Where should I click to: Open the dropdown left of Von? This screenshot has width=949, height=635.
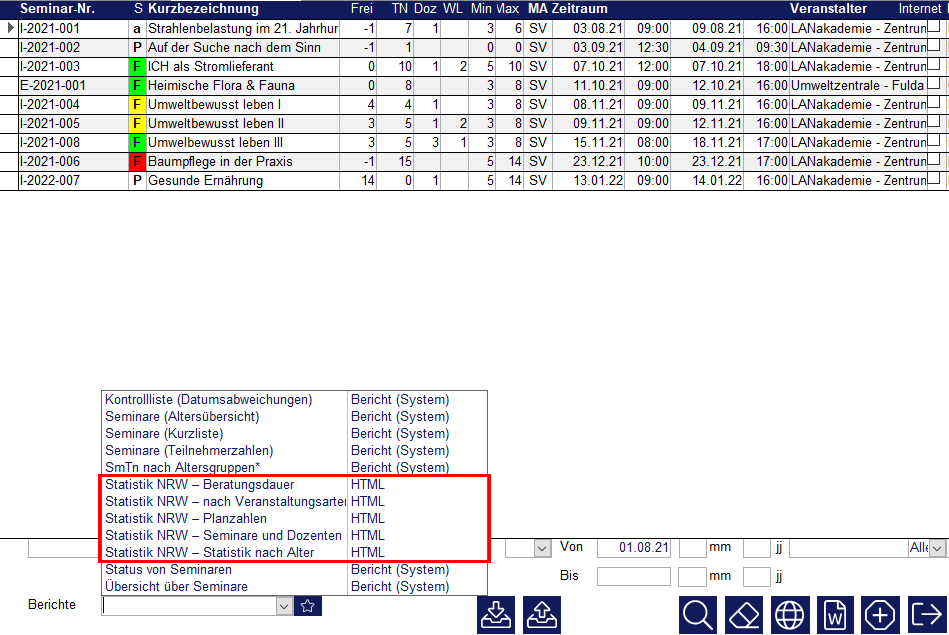coord(543,548)
